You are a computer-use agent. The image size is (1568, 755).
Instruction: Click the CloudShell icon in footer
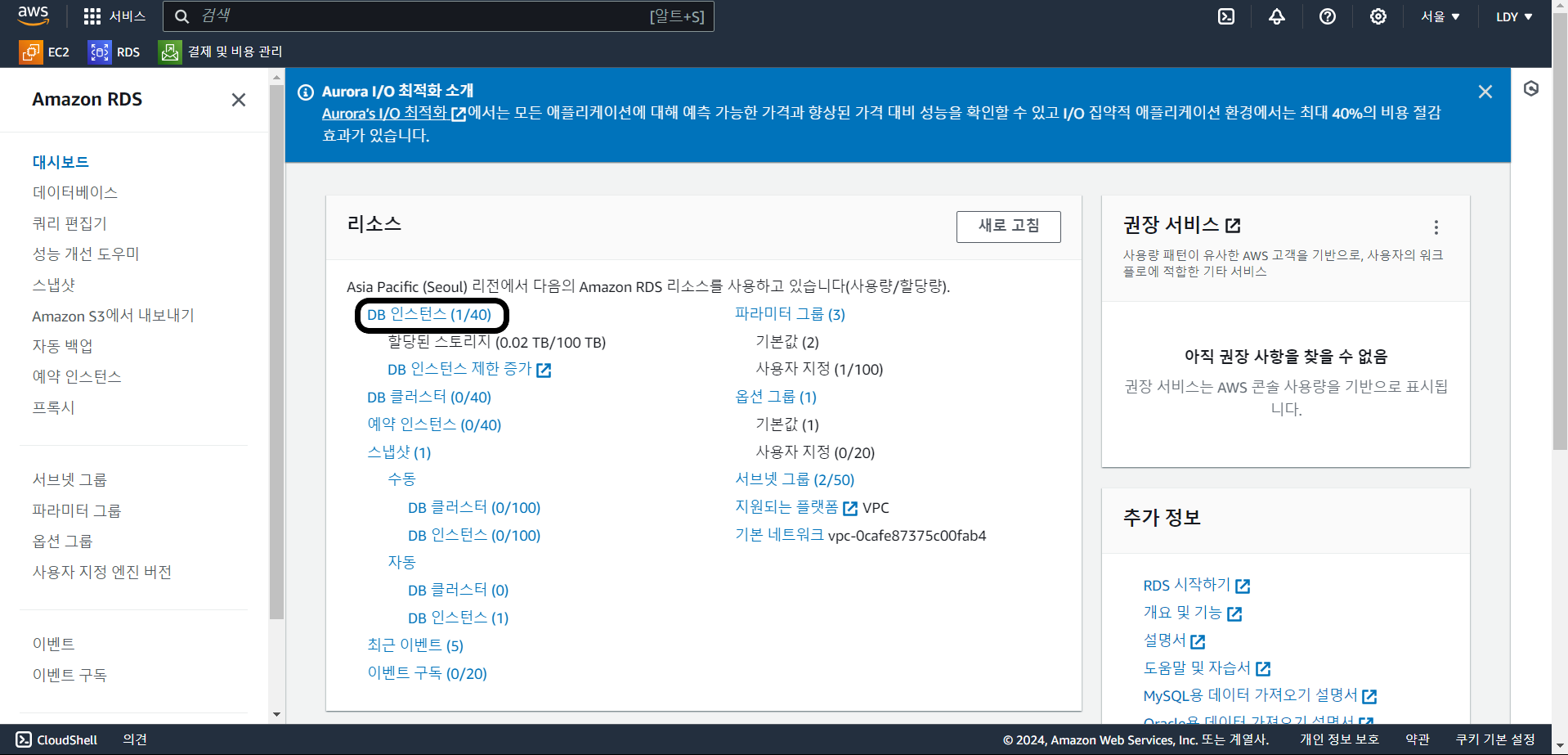point(24,739)
